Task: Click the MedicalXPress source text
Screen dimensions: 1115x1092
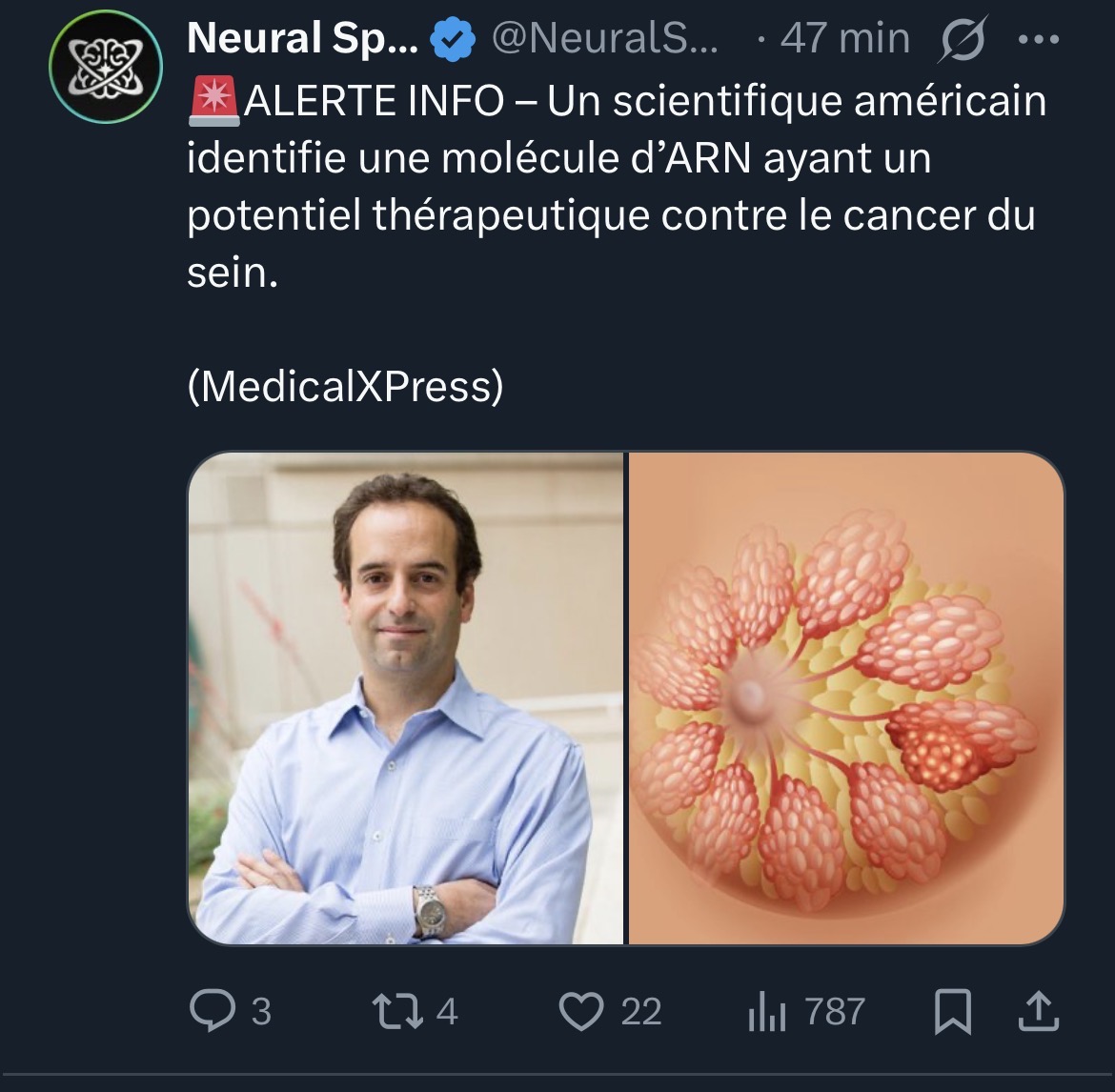Action: point(345,386)
